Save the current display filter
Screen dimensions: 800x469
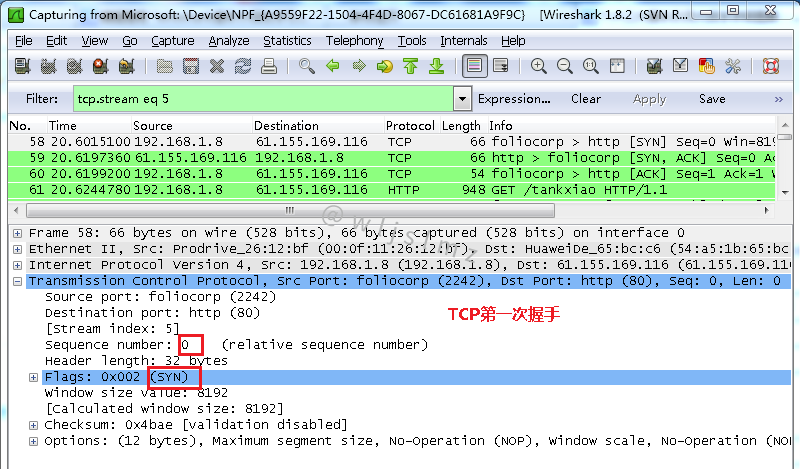pyautogui.click(x=712, y=99)
